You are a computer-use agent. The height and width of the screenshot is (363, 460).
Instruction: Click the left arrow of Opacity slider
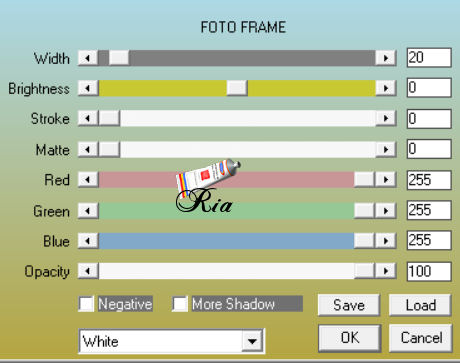point(88,271)
